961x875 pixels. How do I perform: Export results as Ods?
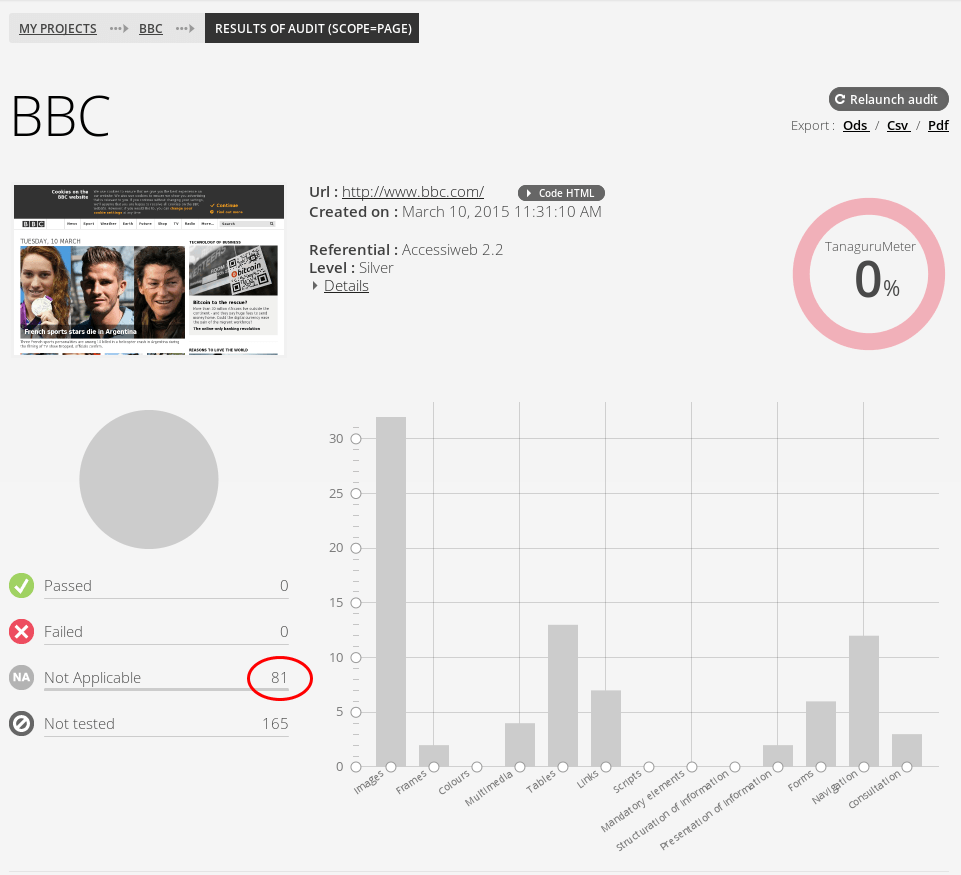tap(856, 126)
